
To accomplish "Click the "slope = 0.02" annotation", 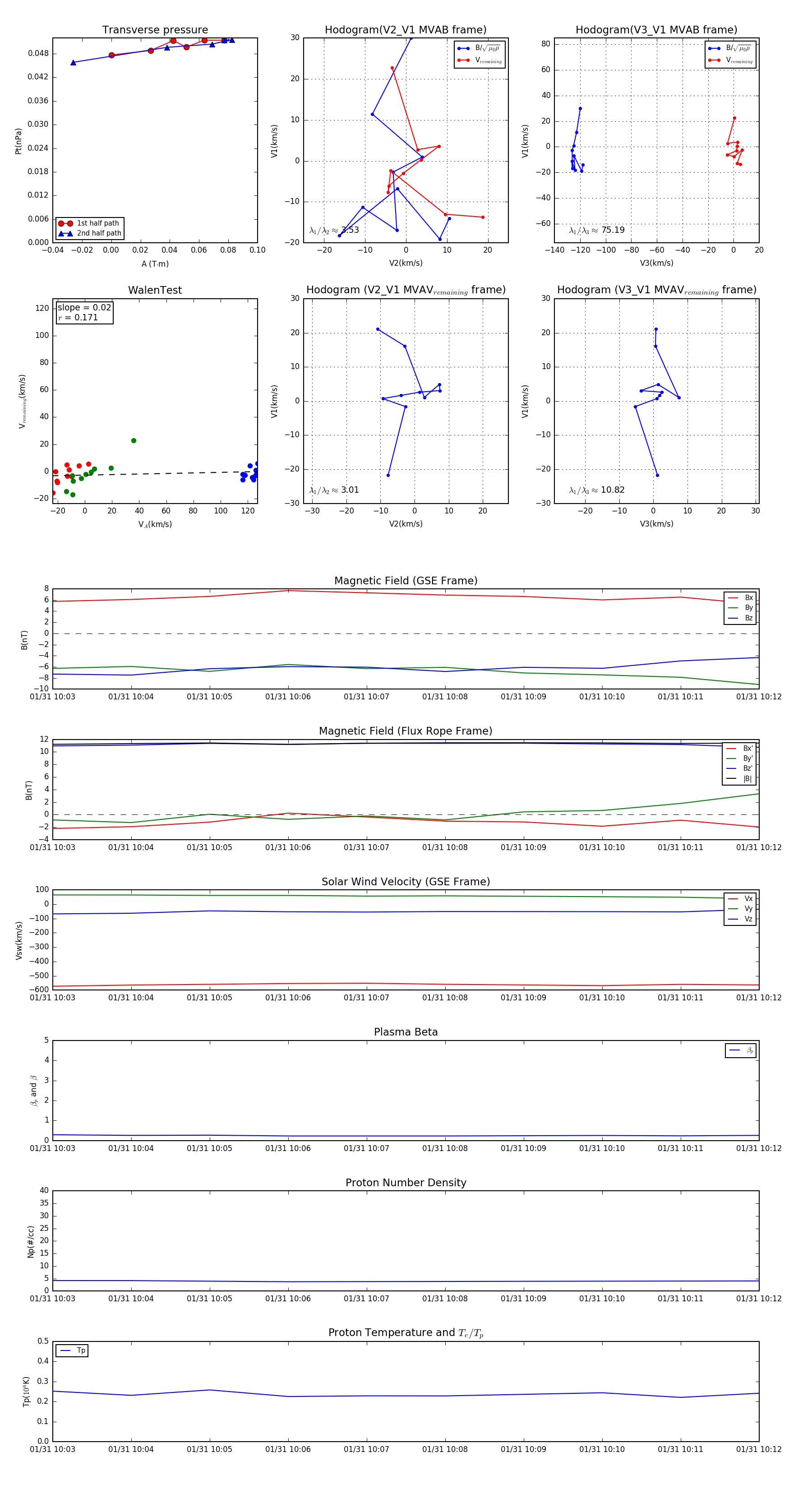I will coord(84,308).
